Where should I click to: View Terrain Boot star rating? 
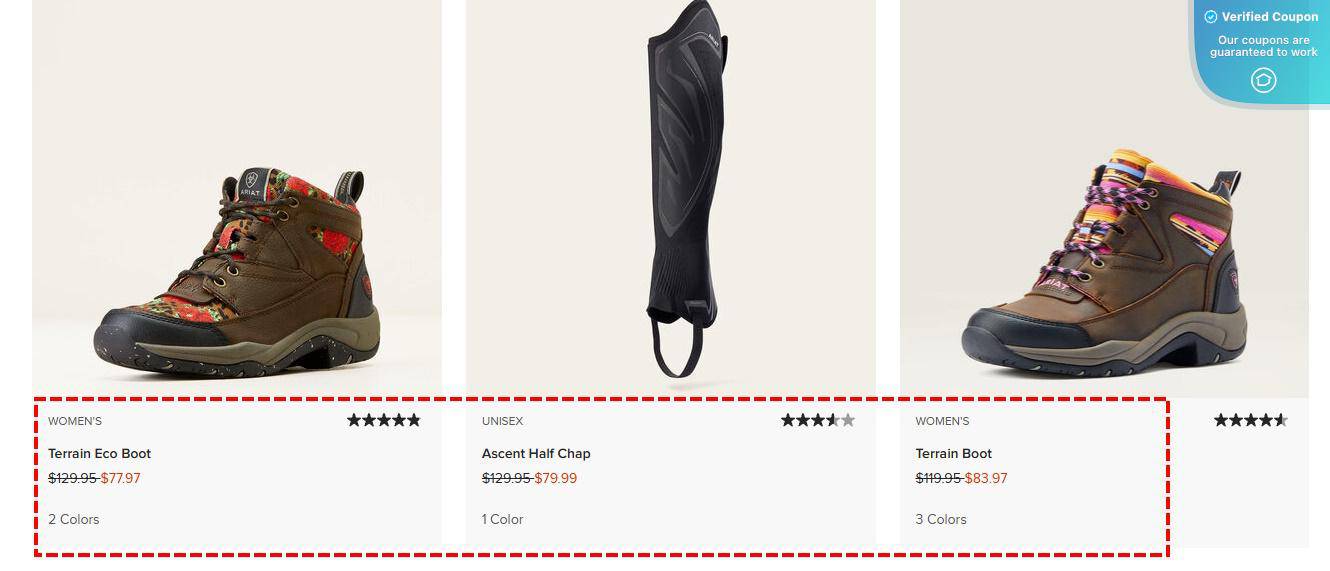[x=1251, y=420]
